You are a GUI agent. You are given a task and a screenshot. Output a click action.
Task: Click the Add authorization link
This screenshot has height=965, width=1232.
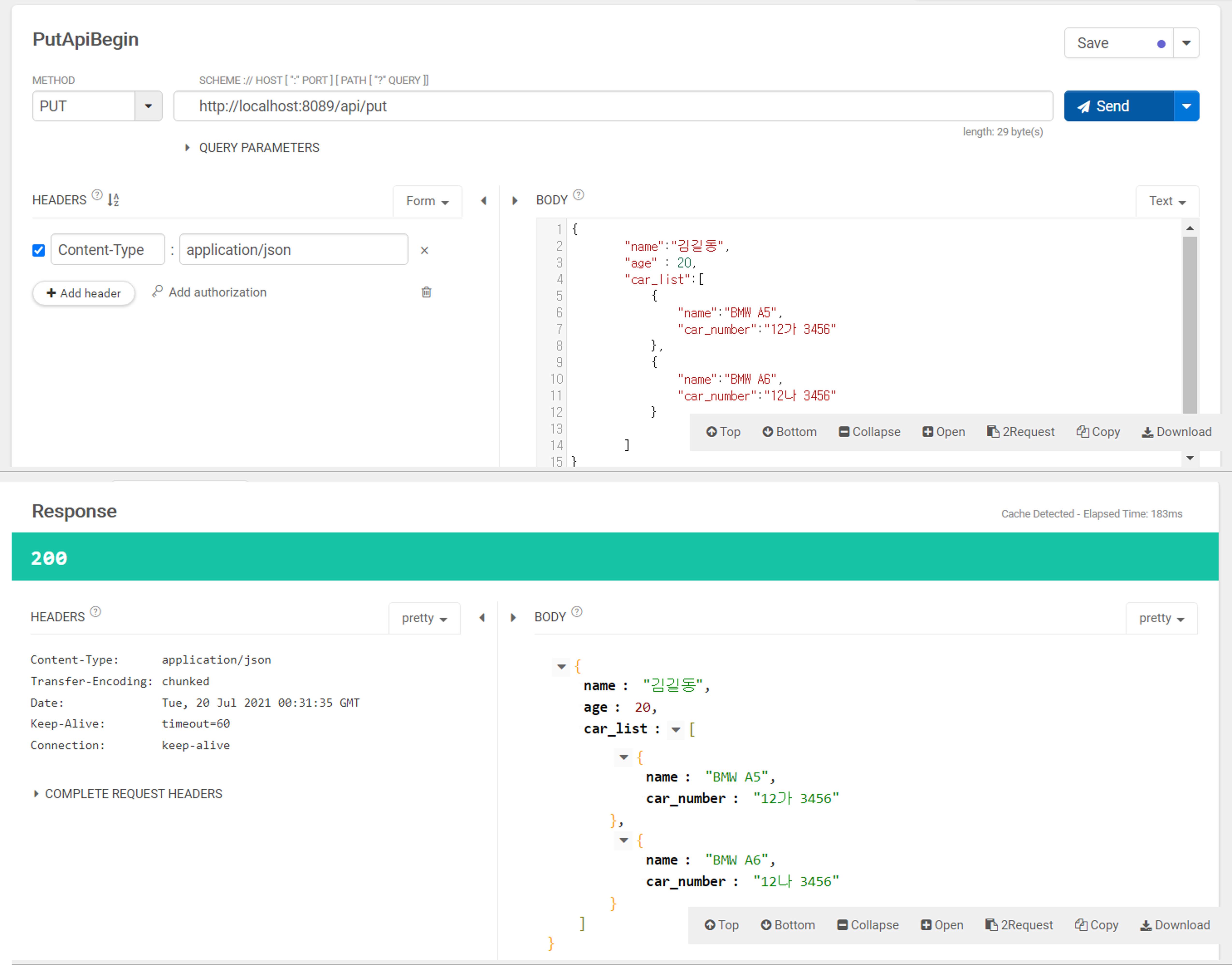209,292
